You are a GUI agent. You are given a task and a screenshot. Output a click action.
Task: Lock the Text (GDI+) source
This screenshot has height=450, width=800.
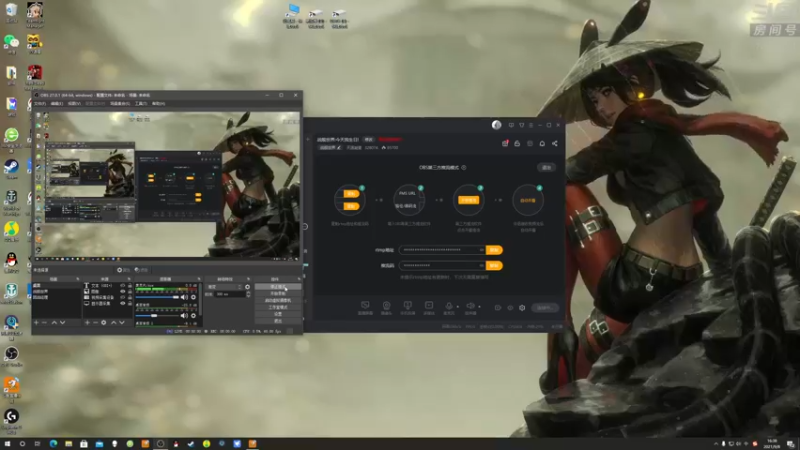click(x=130, y=286)
